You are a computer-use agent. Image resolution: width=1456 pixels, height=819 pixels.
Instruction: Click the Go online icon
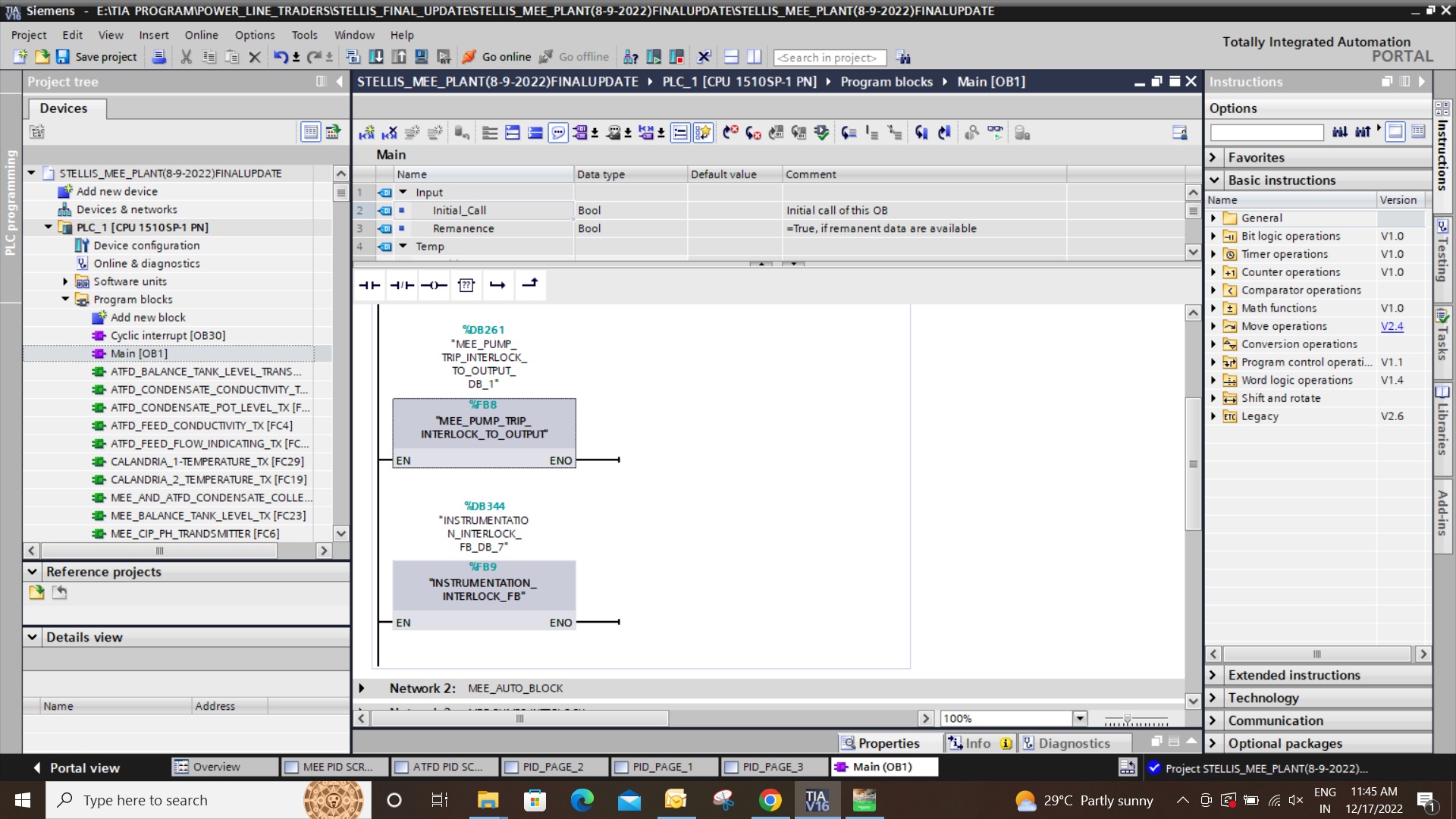pos(469,57)
